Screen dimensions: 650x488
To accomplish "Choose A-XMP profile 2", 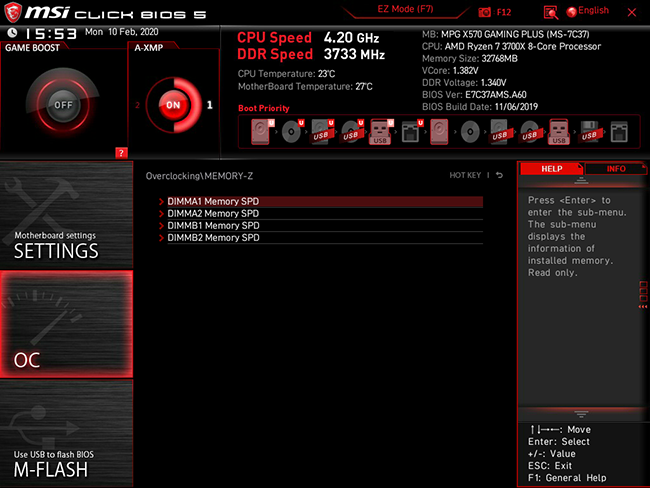I will pos(137,105).
